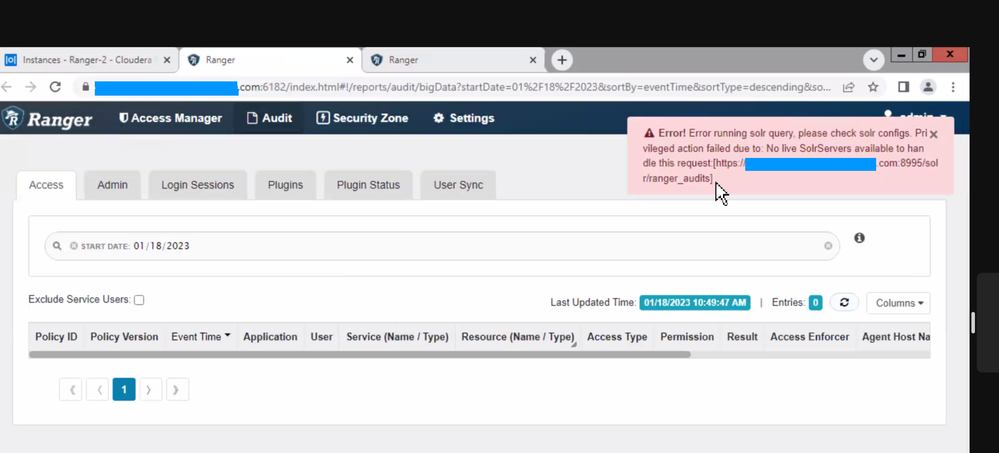This screenshot has width=999, height=453.
Task: Open the Audit menu in the Ranger navbar
Action: (269, 118)
